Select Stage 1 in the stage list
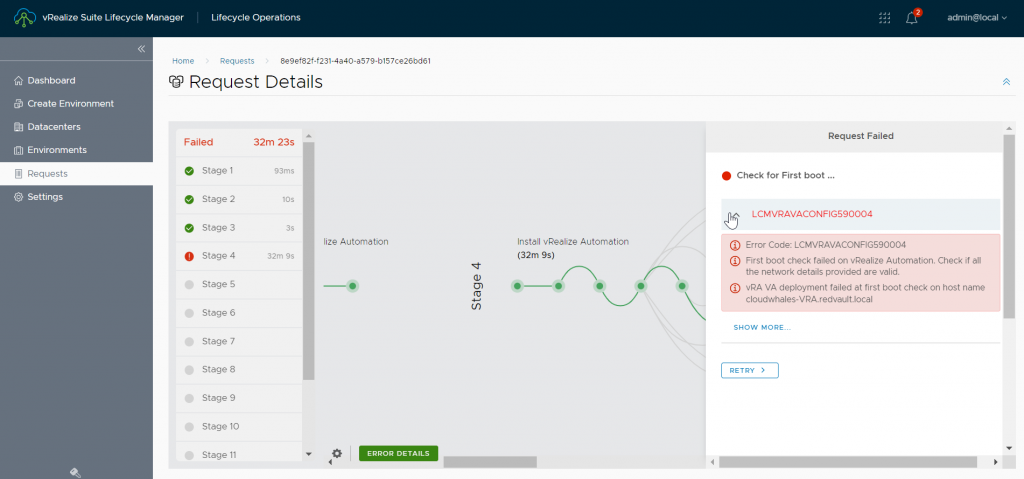Image resolution: width=1024 pixels, height=479 pixels. pos(239,171)
